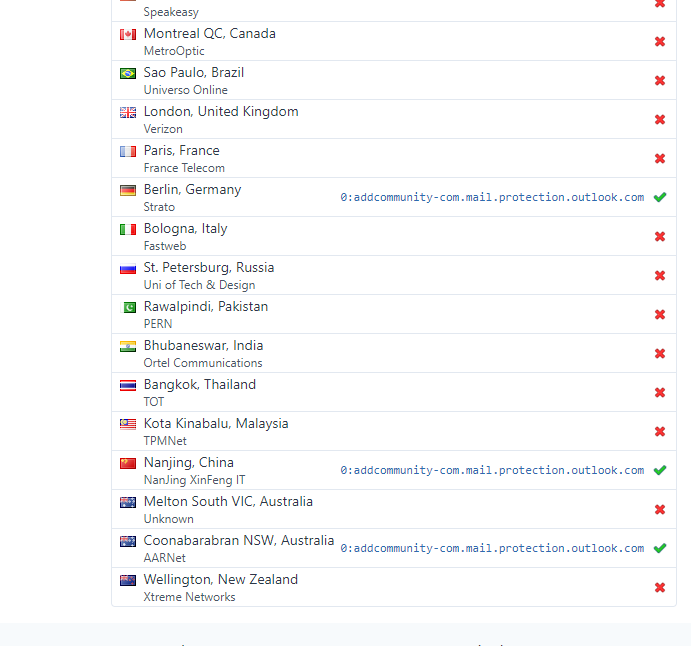Screen dimensions: 691x646
Task: Click the green checkmark on the Coonabarabran row
Action: click(660, 549)
